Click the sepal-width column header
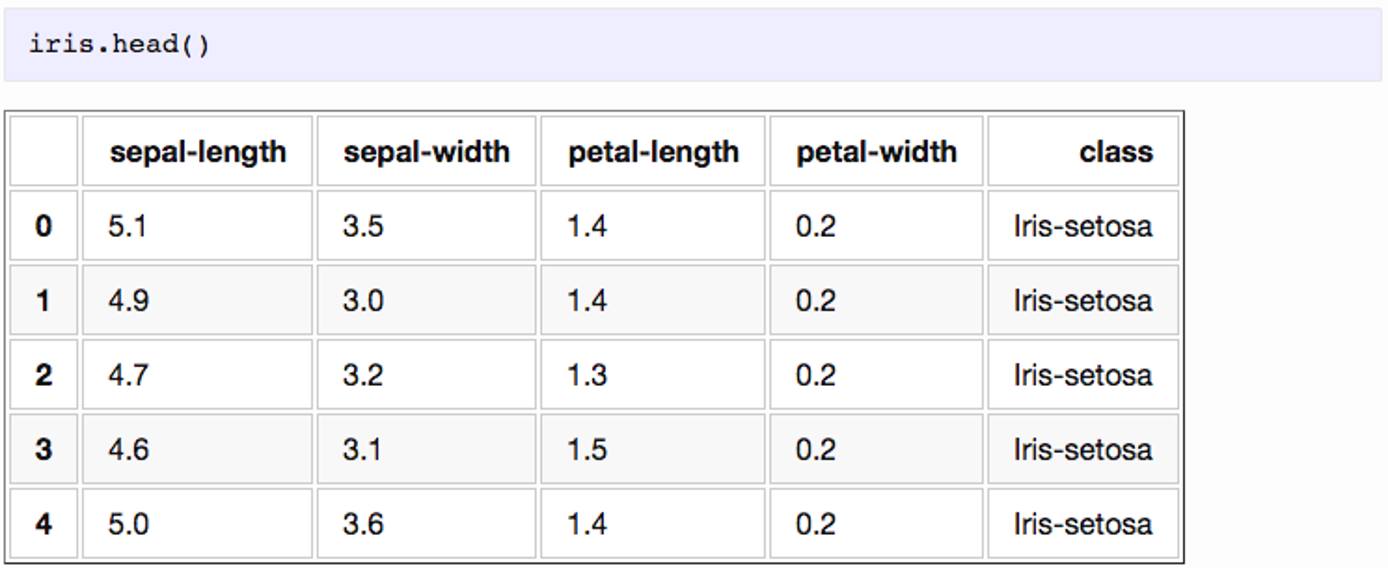The image size is (1388, 568). pos(426,152)
